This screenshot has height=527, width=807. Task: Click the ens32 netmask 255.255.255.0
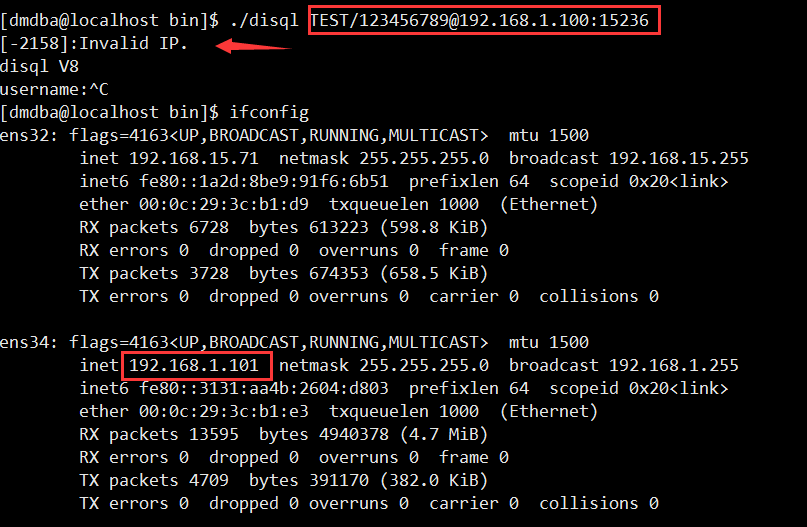[x=424, y=159]
